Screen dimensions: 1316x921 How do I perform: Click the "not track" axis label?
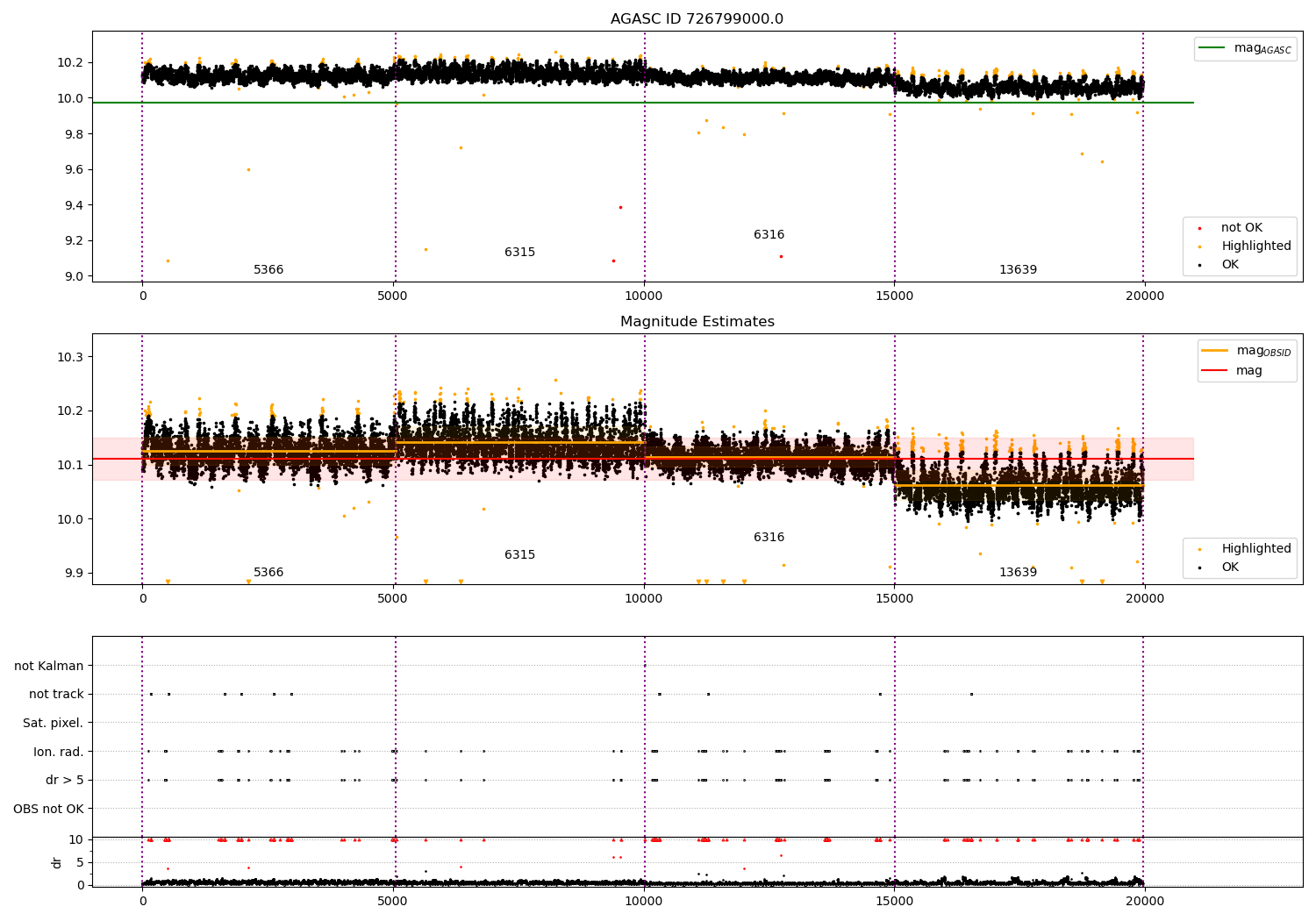point(56,695)
